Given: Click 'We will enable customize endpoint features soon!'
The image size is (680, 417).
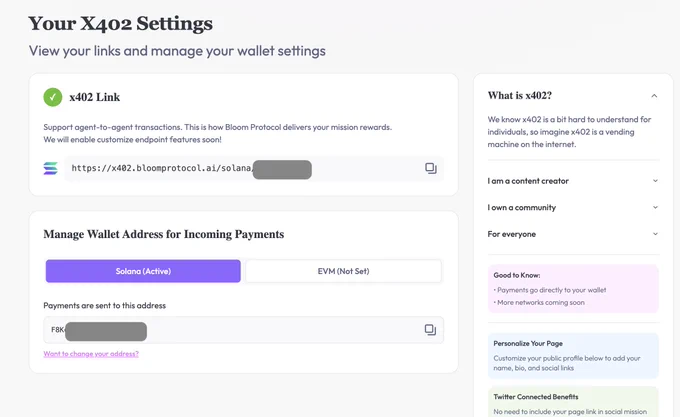Looking at the screenshot, I should coord(132,140).
